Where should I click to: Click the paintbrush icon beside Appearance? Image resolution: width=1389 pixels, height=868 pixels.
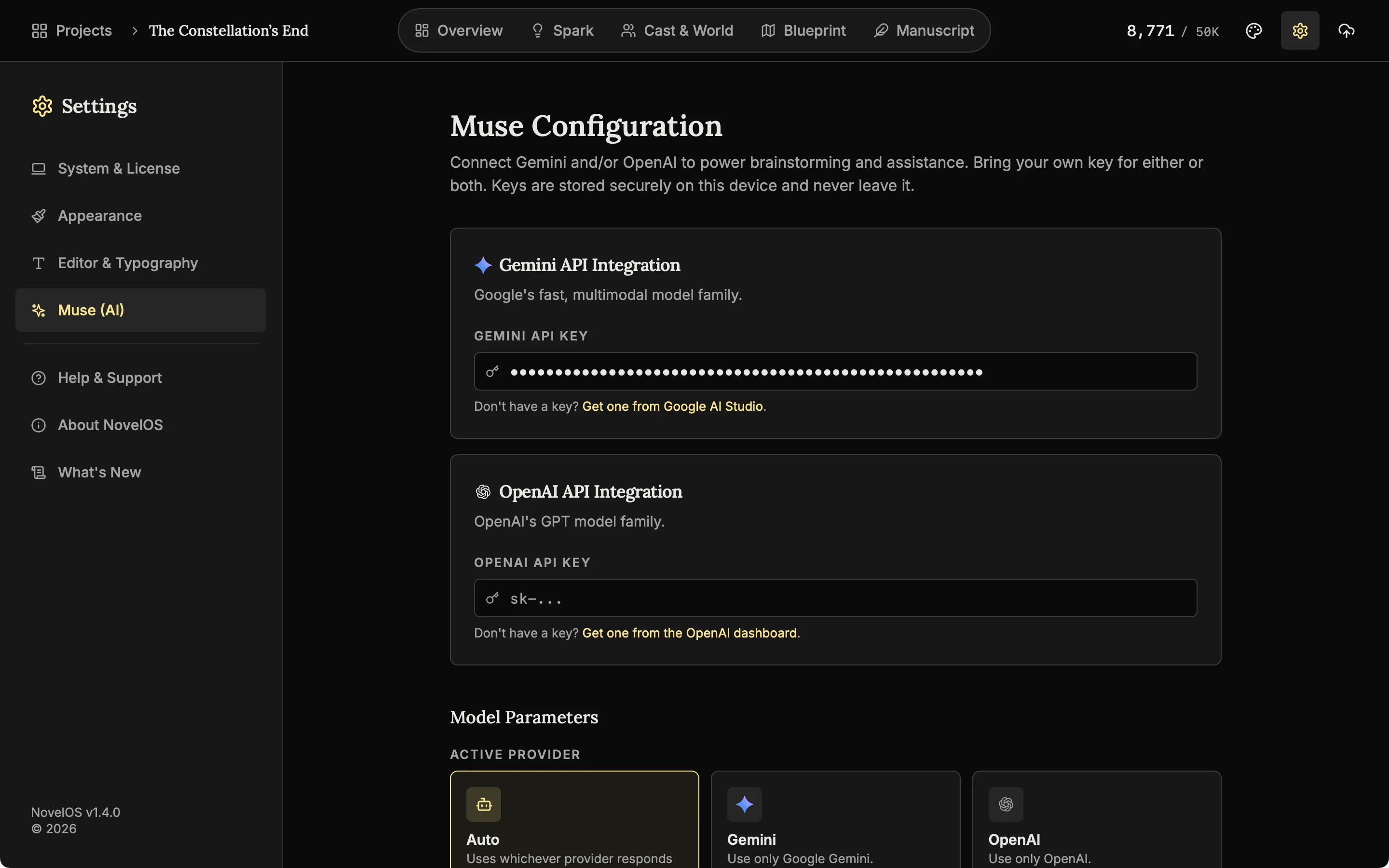pos(39,216)
